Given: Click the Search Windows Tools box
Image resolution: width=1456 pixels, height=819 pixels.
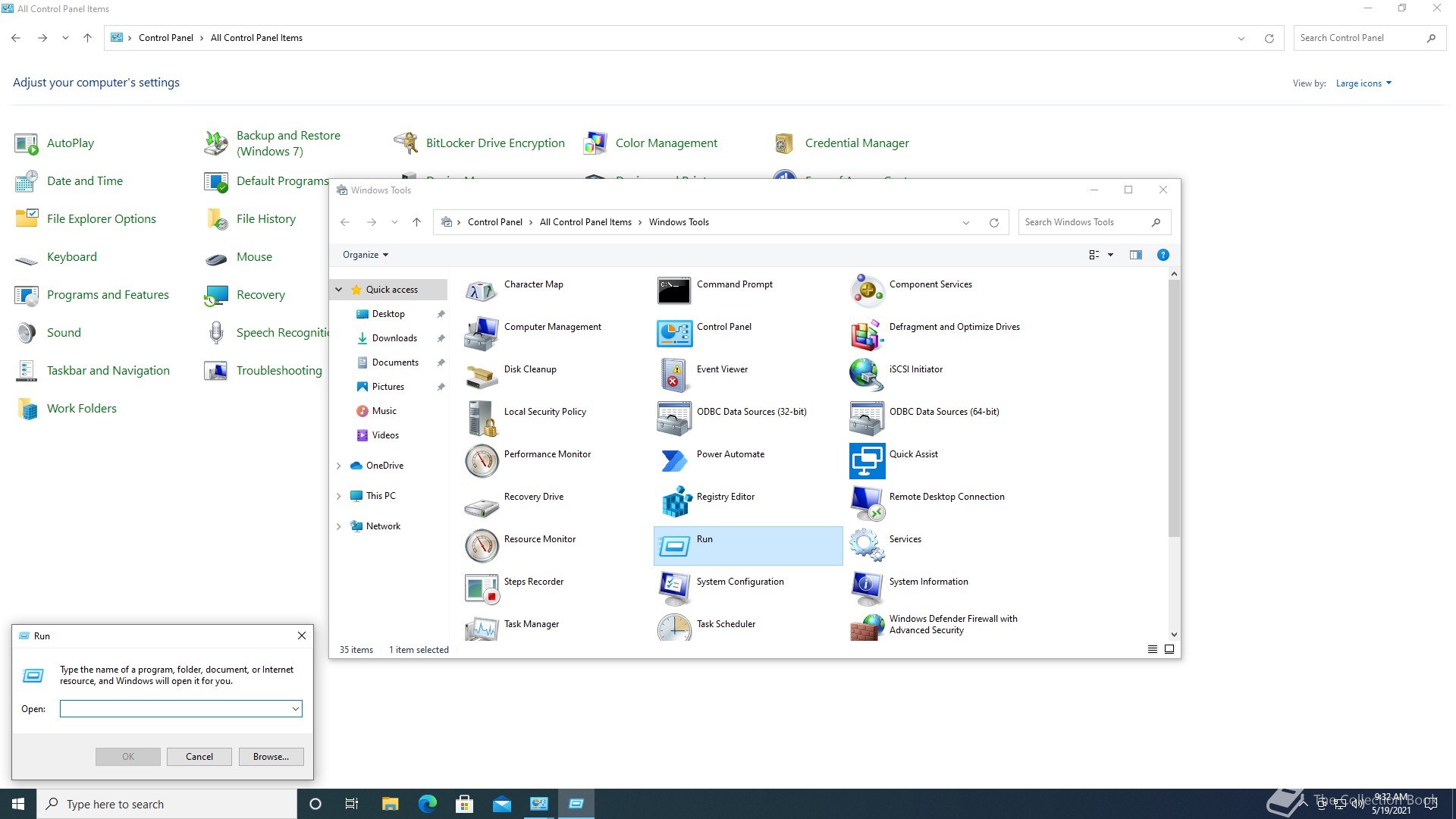Looking at the screenshot, I should click(x=1094, y=222).
